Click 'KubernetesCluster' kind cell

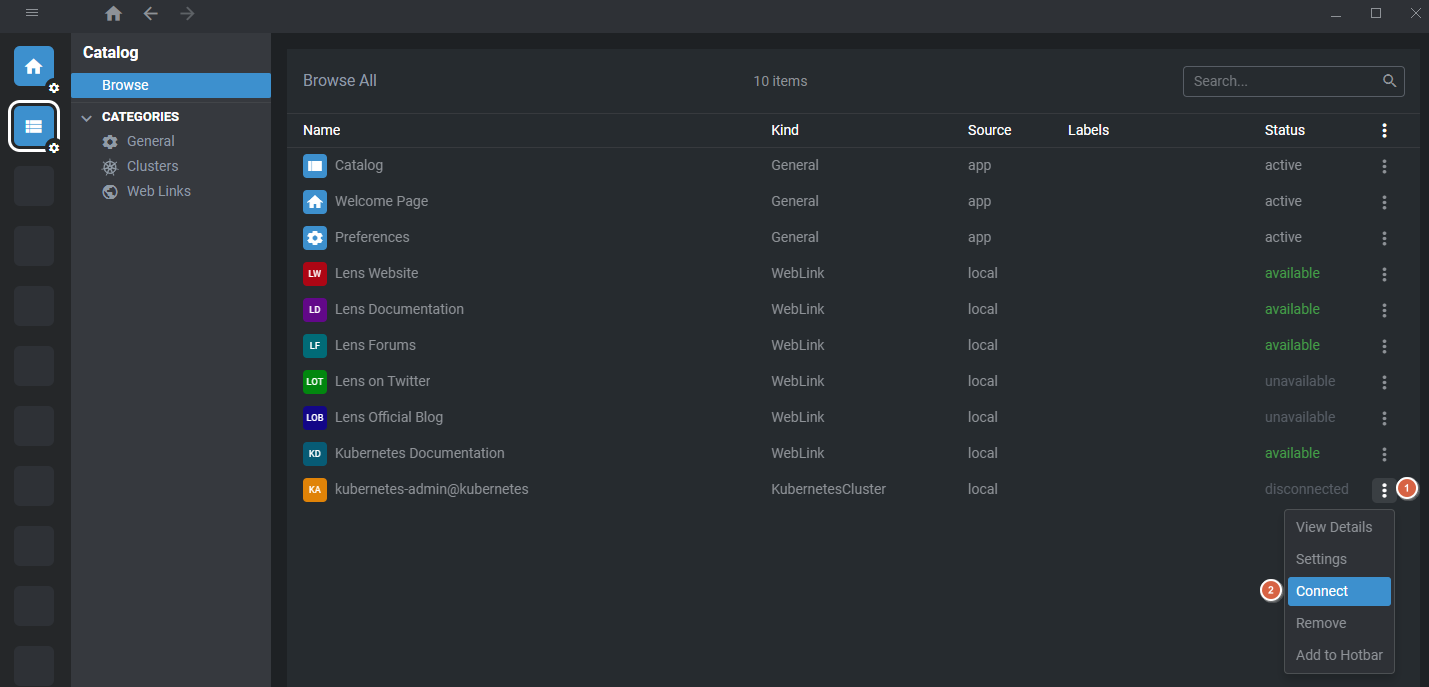point(829,489)
